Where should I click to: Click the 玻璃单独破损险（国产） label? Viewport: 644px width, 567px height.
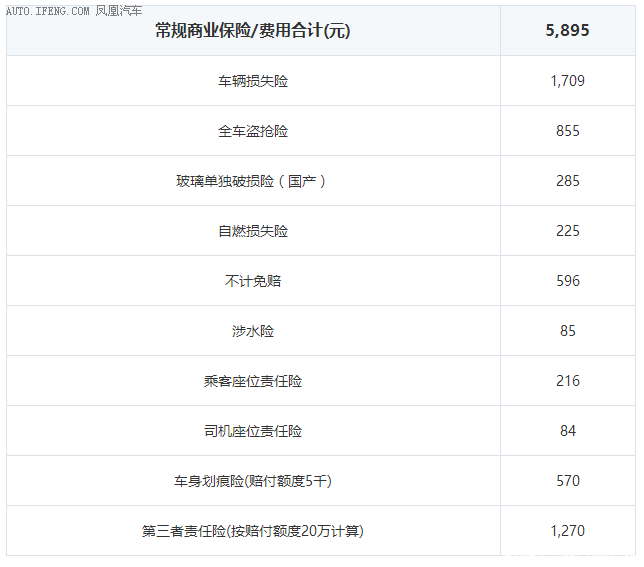[252, 181]
